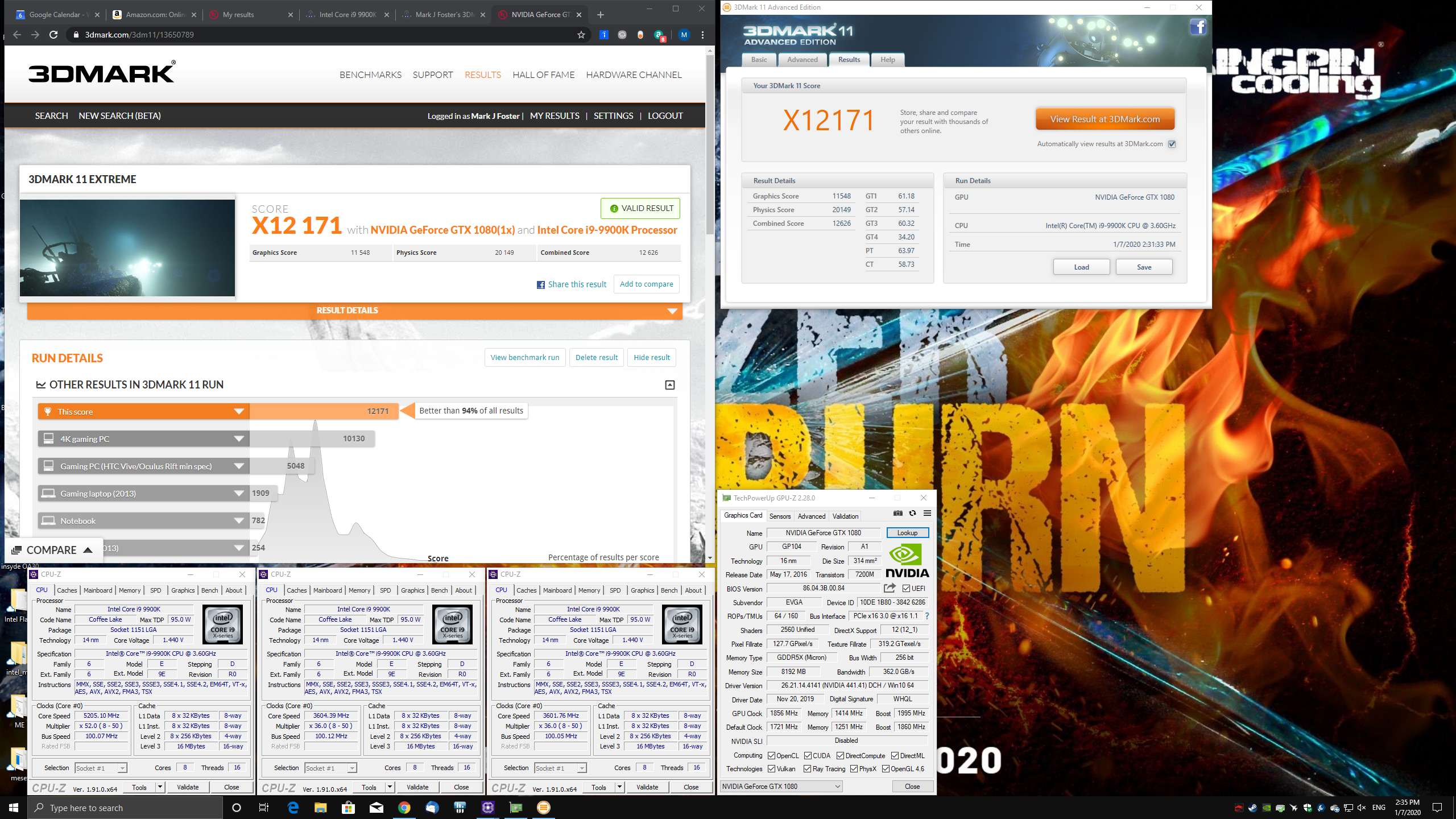The height and width of the screenshot is (819, 1456).
Task: Open Mainboard tab in first CPU-Z window
Action: click(98, 590)
